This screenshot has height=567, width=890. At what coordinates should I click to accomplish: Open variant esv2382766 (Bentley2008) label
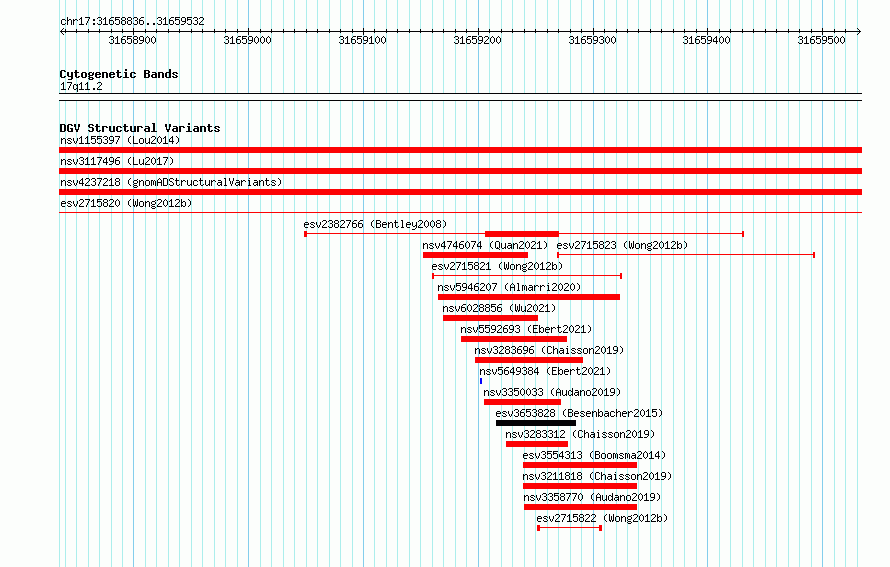[x=375, y=224]
